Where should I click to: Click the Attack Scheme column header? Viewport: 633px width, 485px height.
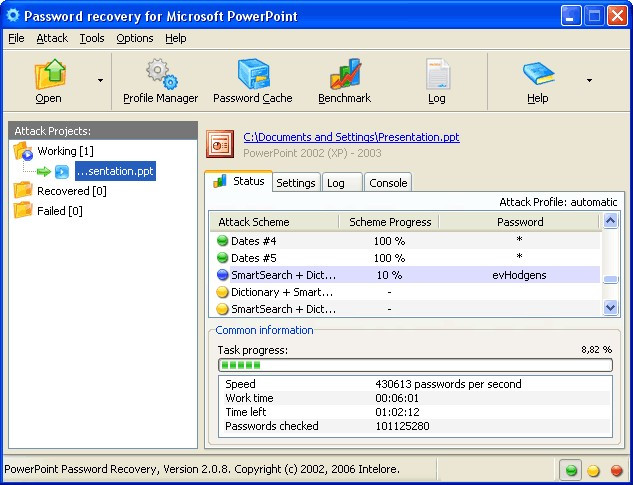274,222
